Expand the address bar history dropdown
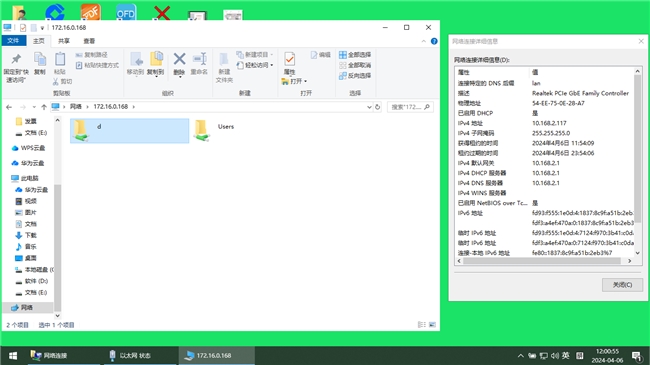This screenshot has width=650, height=365. (x=369, y=107)
